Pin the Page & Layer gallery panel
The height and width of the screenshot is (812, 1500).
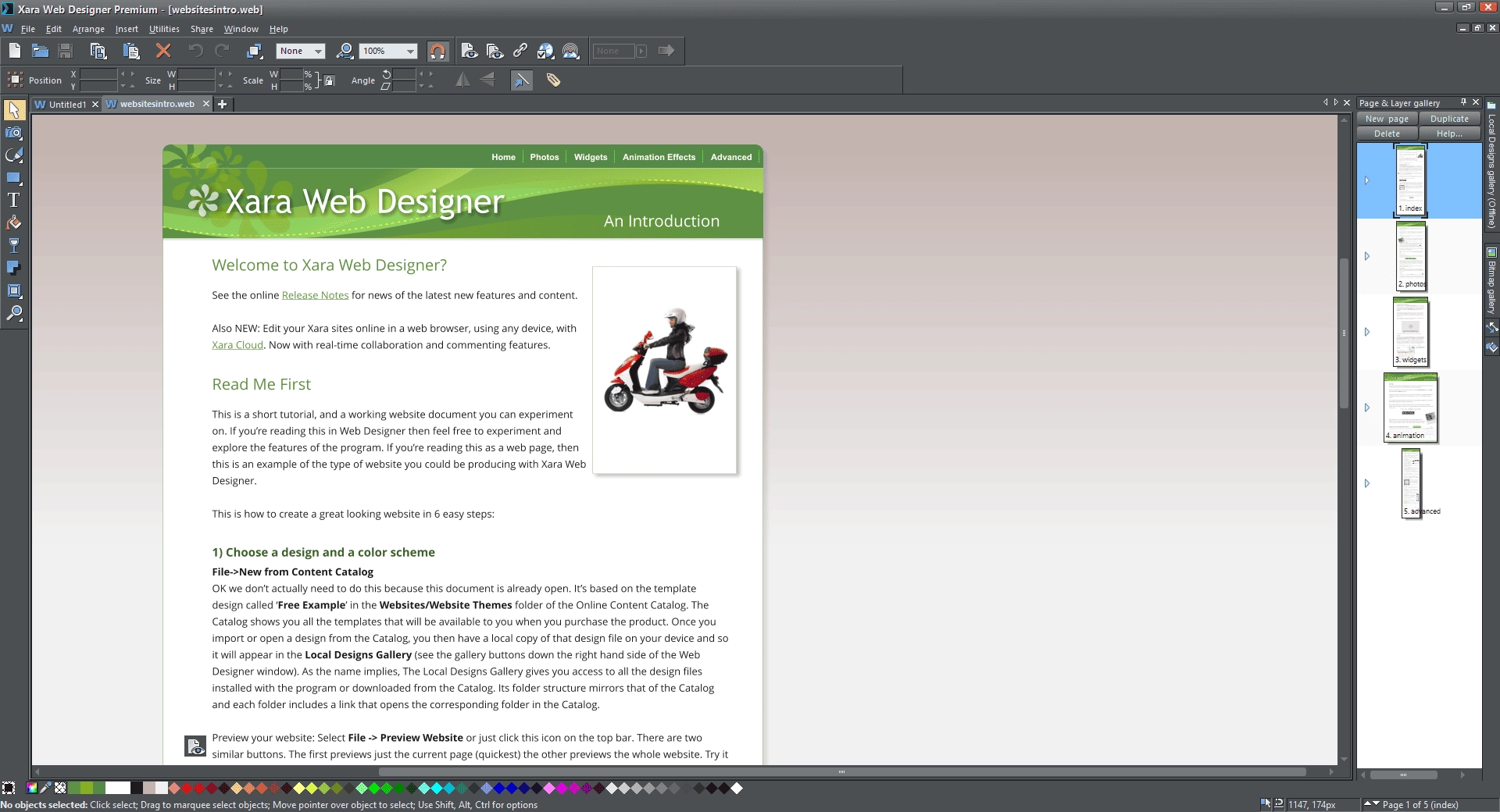pyautogui.click(x=1463, y=102)
